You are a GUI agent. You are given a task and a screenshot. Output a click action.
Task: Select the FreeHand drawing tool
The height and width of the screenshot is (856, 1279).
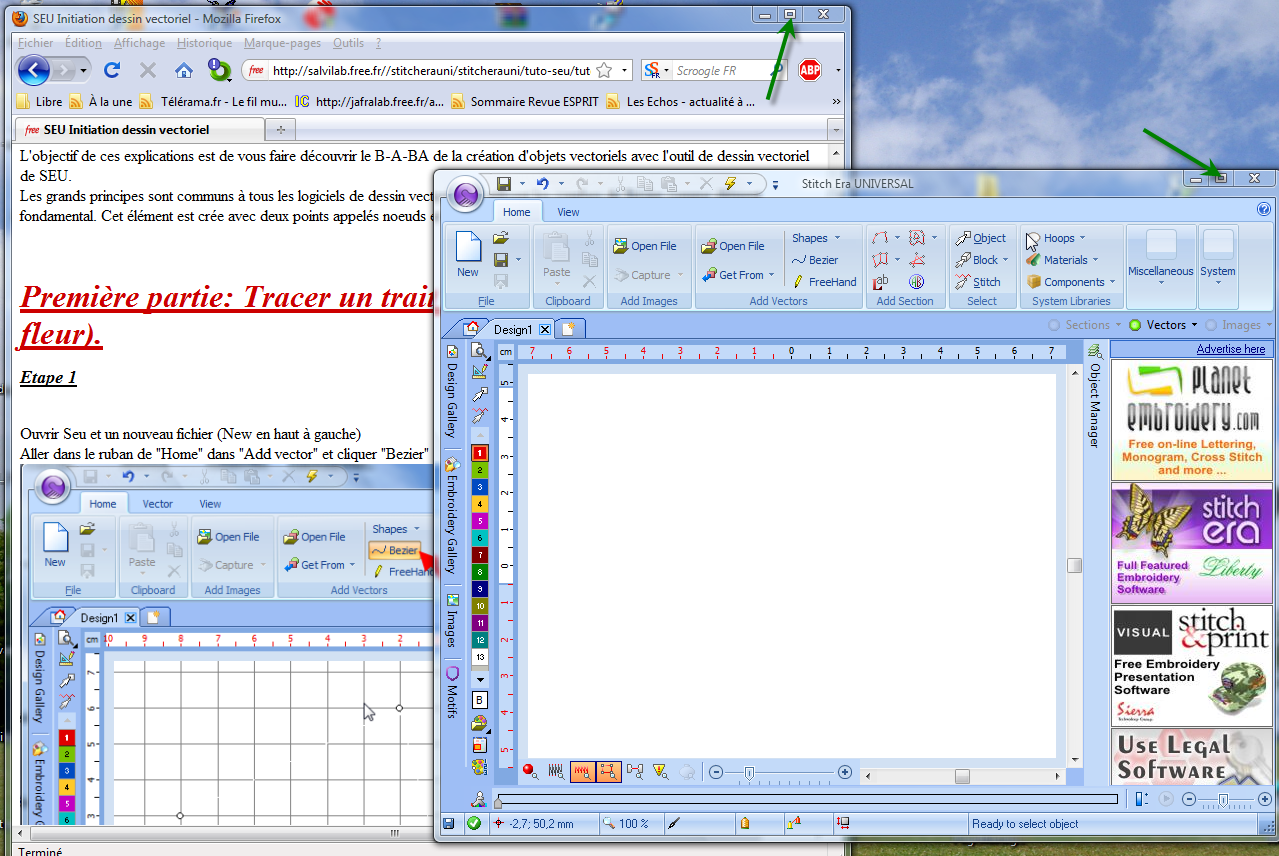tap(823, 282)
